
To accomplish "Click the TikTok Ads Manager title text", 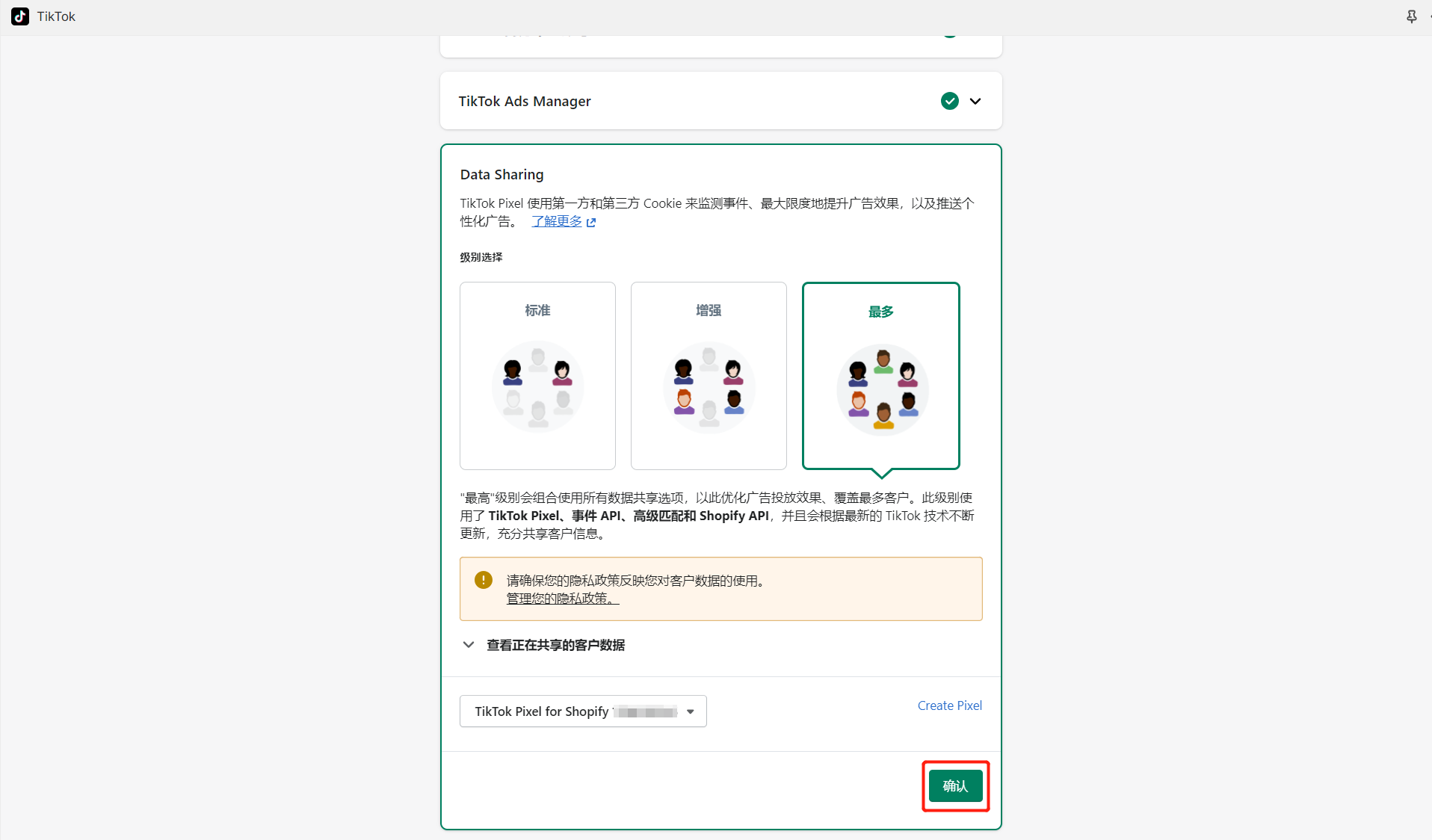I will point(525,101).
